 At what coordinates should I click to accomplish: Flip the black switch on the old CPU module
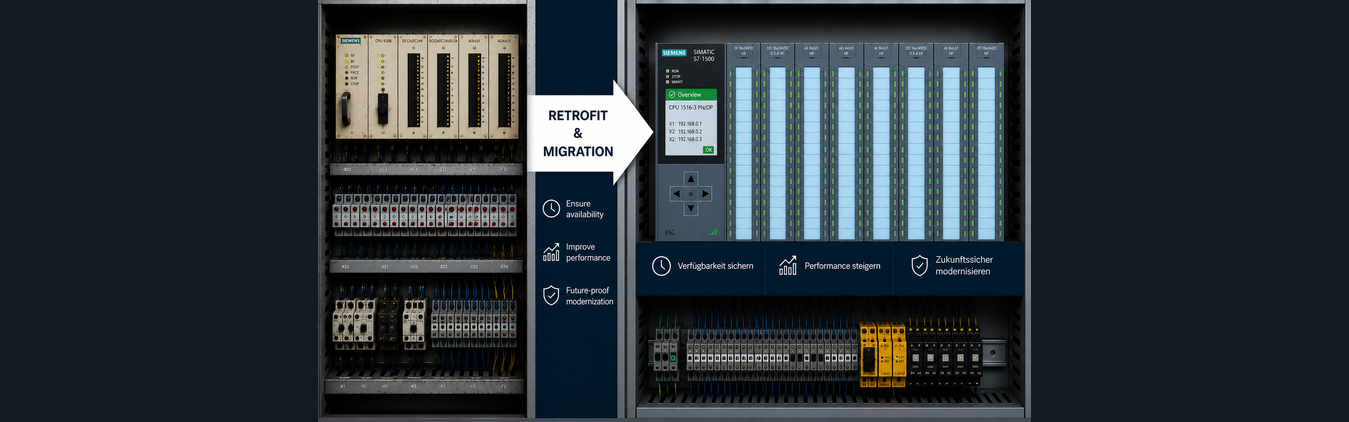tap(383, 108)
